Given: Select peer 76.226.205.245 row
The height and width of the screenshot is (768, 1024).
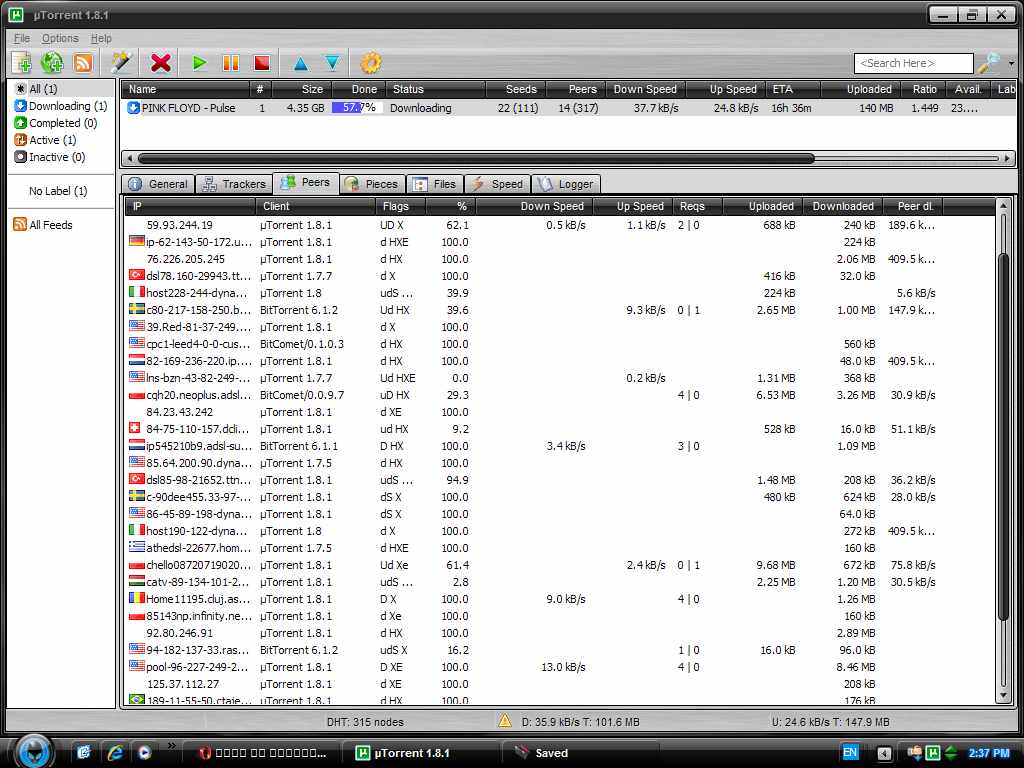Looking at the screenshot, I should point(560,259).
